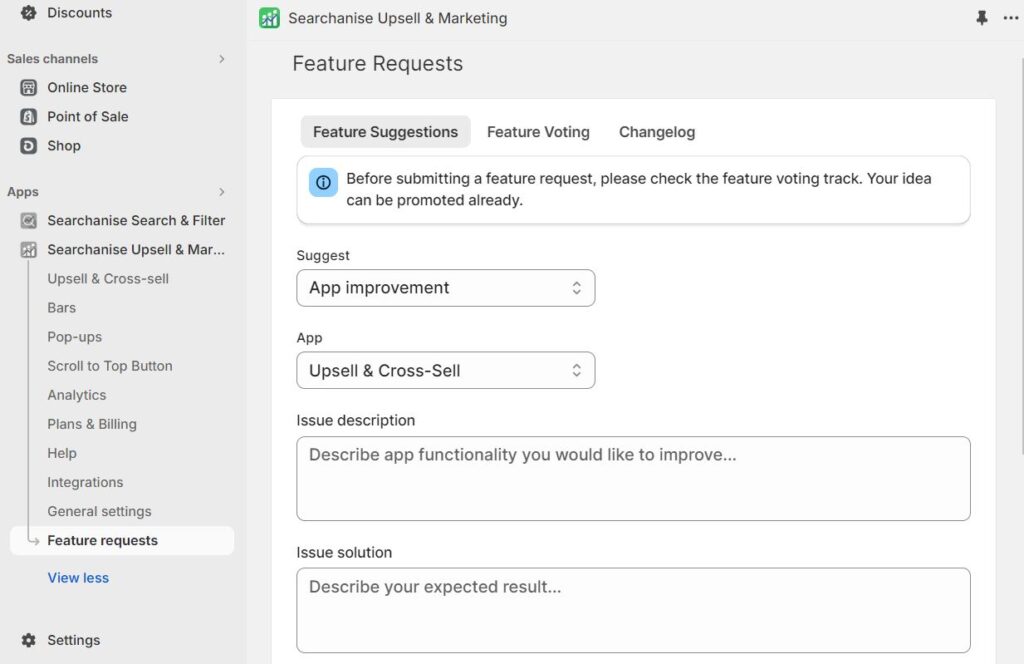Open the Shop channel icon
The image size is (1024, 664).
coord(30,145)
